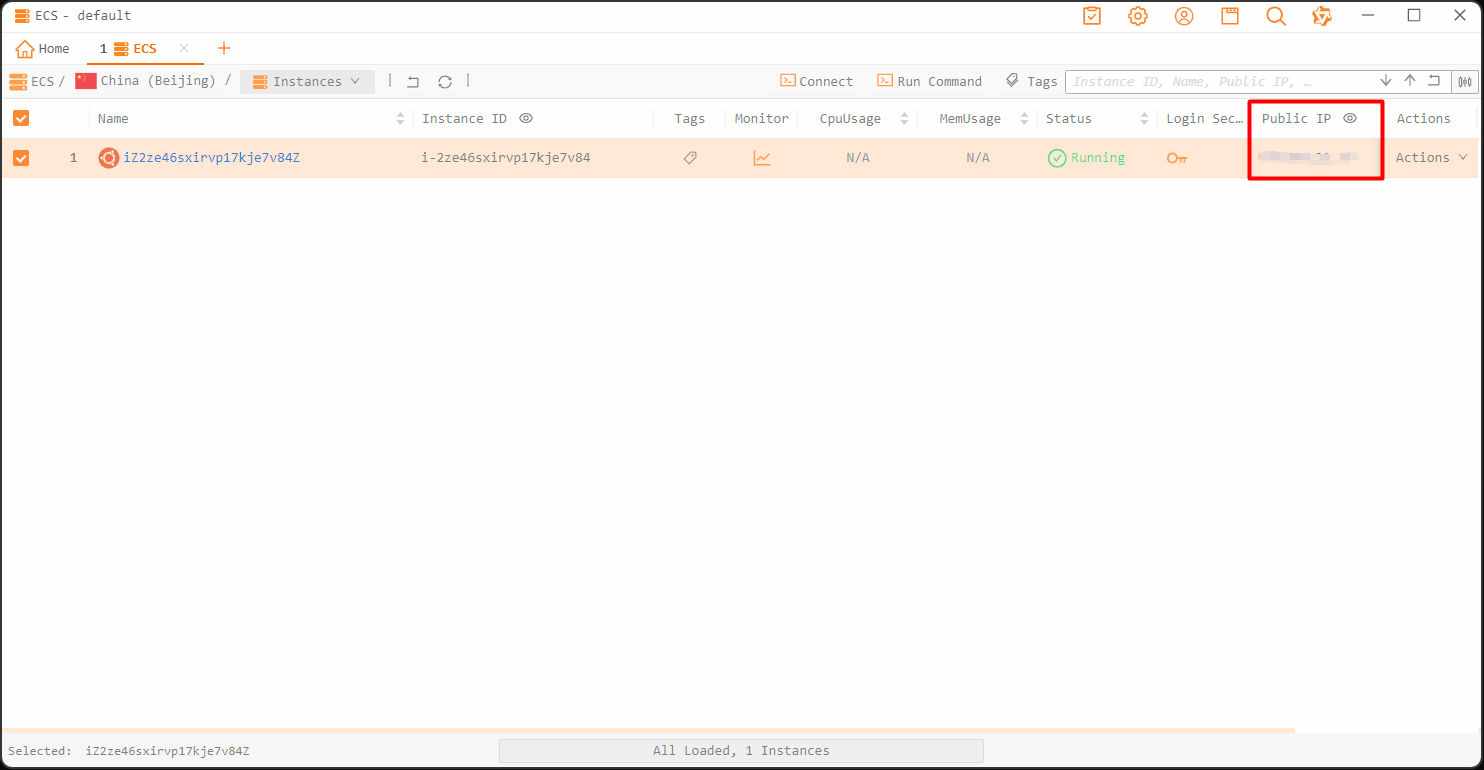Click the N/A value under MemUsage
Viewport: 1484px width, 770px height.
click(x=978, y=158)
